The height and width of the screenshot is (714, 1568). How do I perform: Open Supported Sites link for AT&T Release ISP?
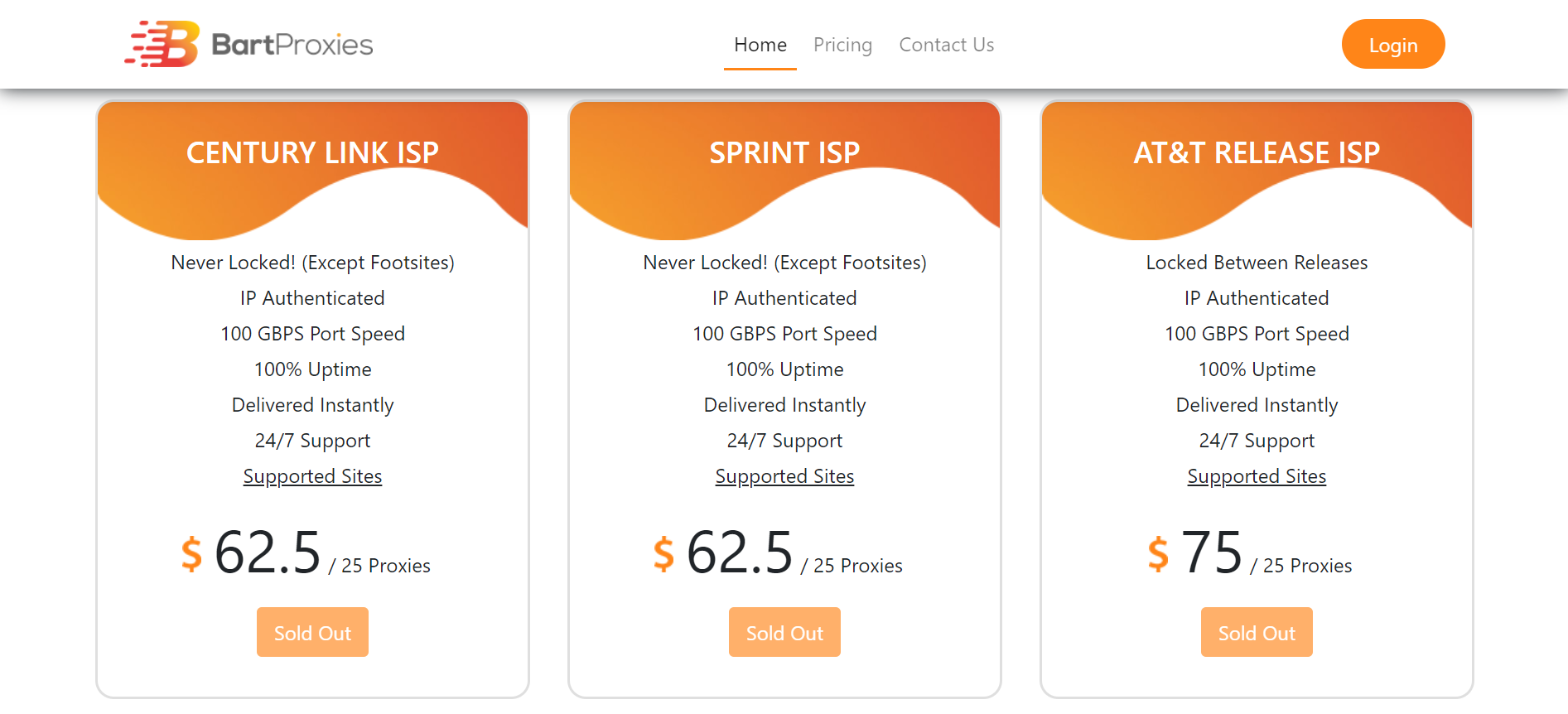[x=1257, y=476]
